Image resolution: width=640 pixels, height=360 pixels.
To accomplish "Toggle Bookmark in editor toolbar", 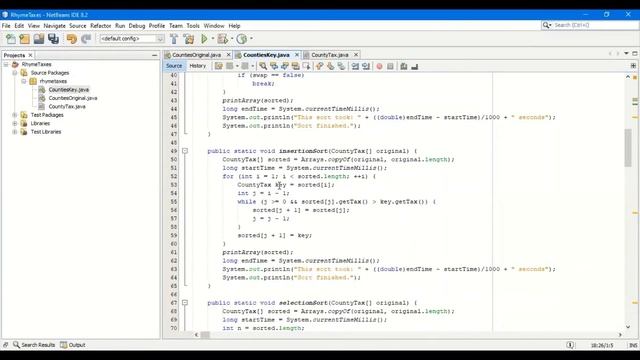I will pyautogui.click(x=341, y=66).
